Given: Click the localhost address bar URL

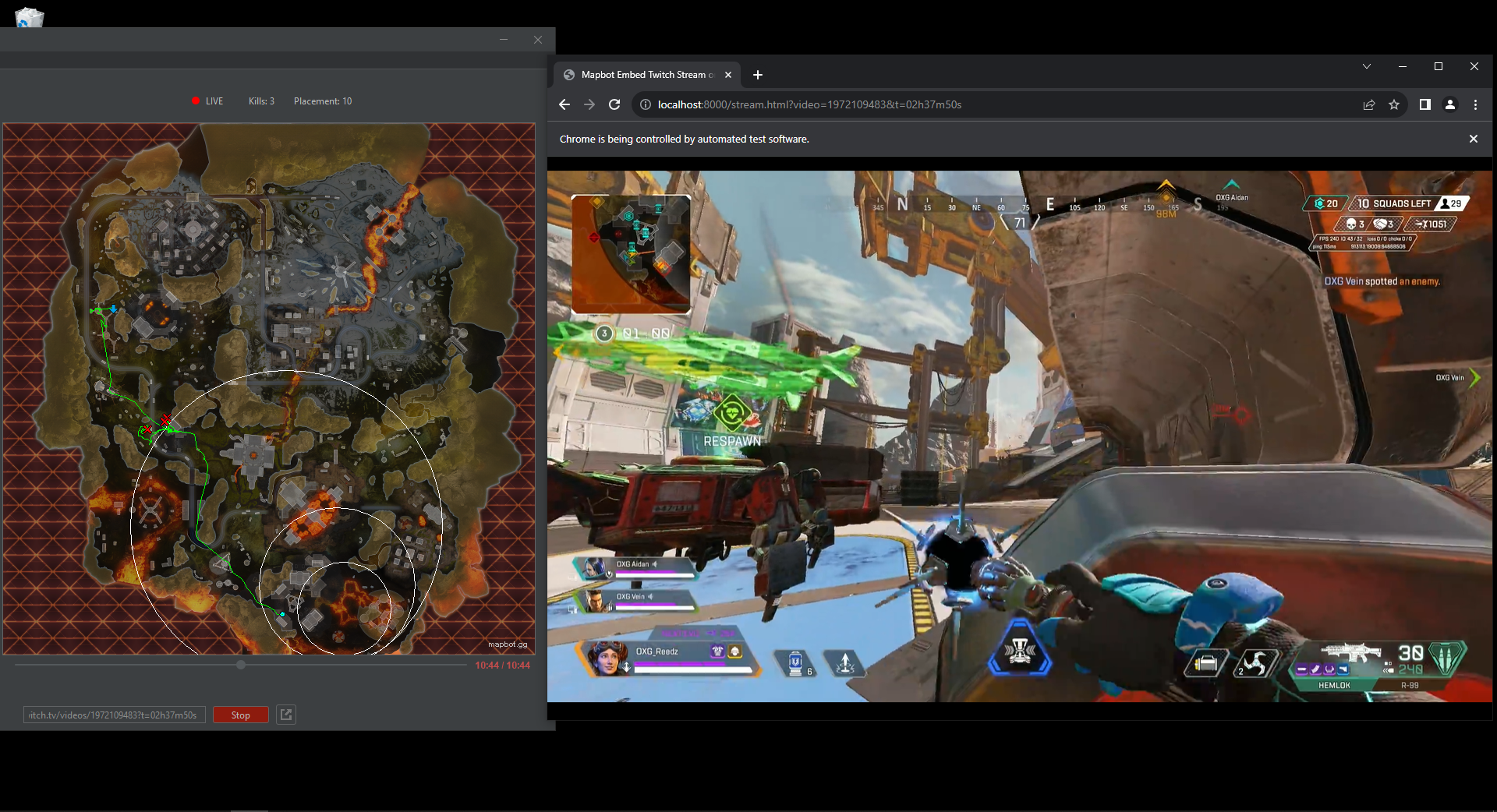Looking at the screenshot, I should pyautogui.click(x=809, y=104).
